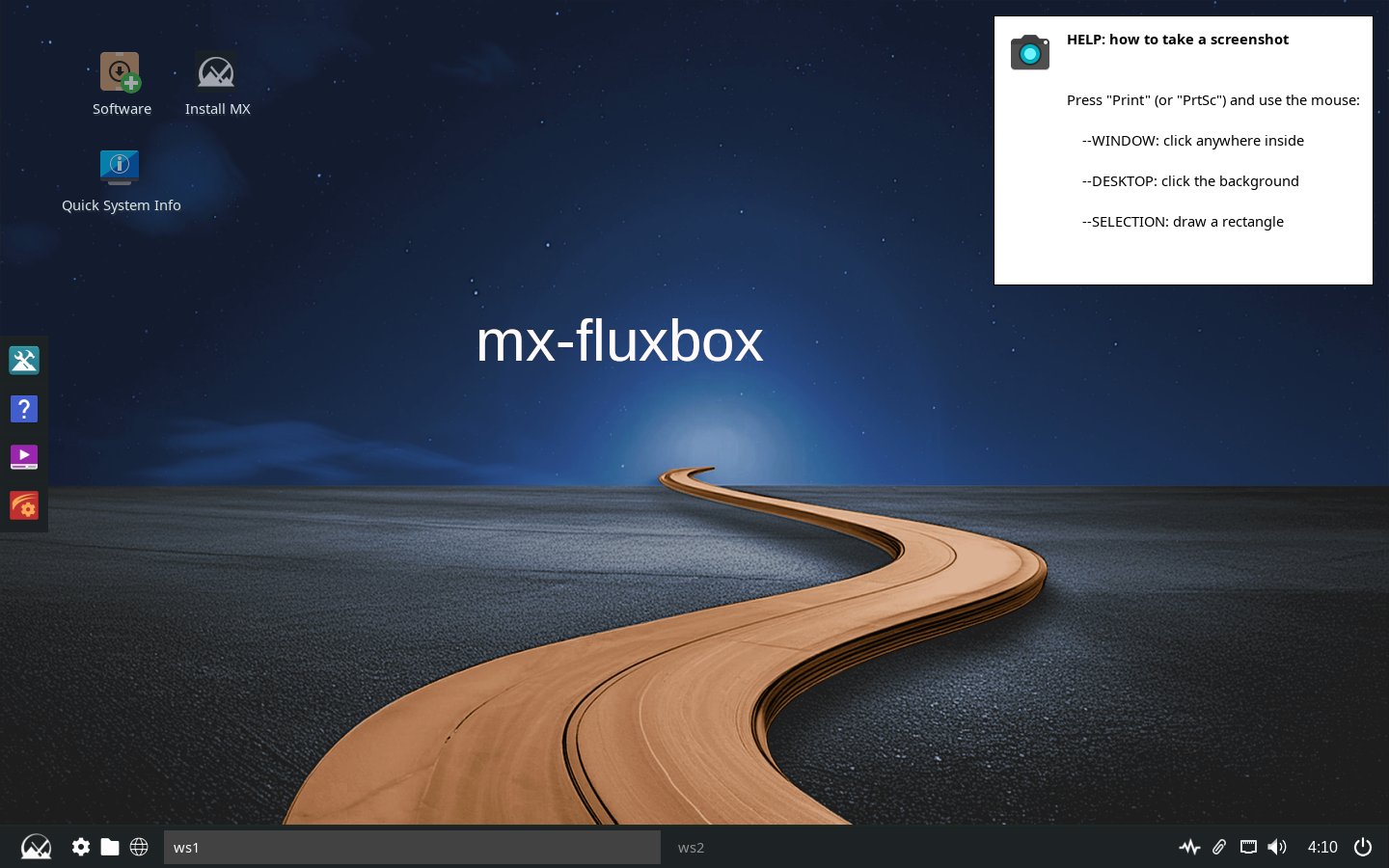Click the "HELP: how to take a screenshot" title
Image resolution: width=1389 pixels, height=868 pixels.
click(x=1178, y=40)
